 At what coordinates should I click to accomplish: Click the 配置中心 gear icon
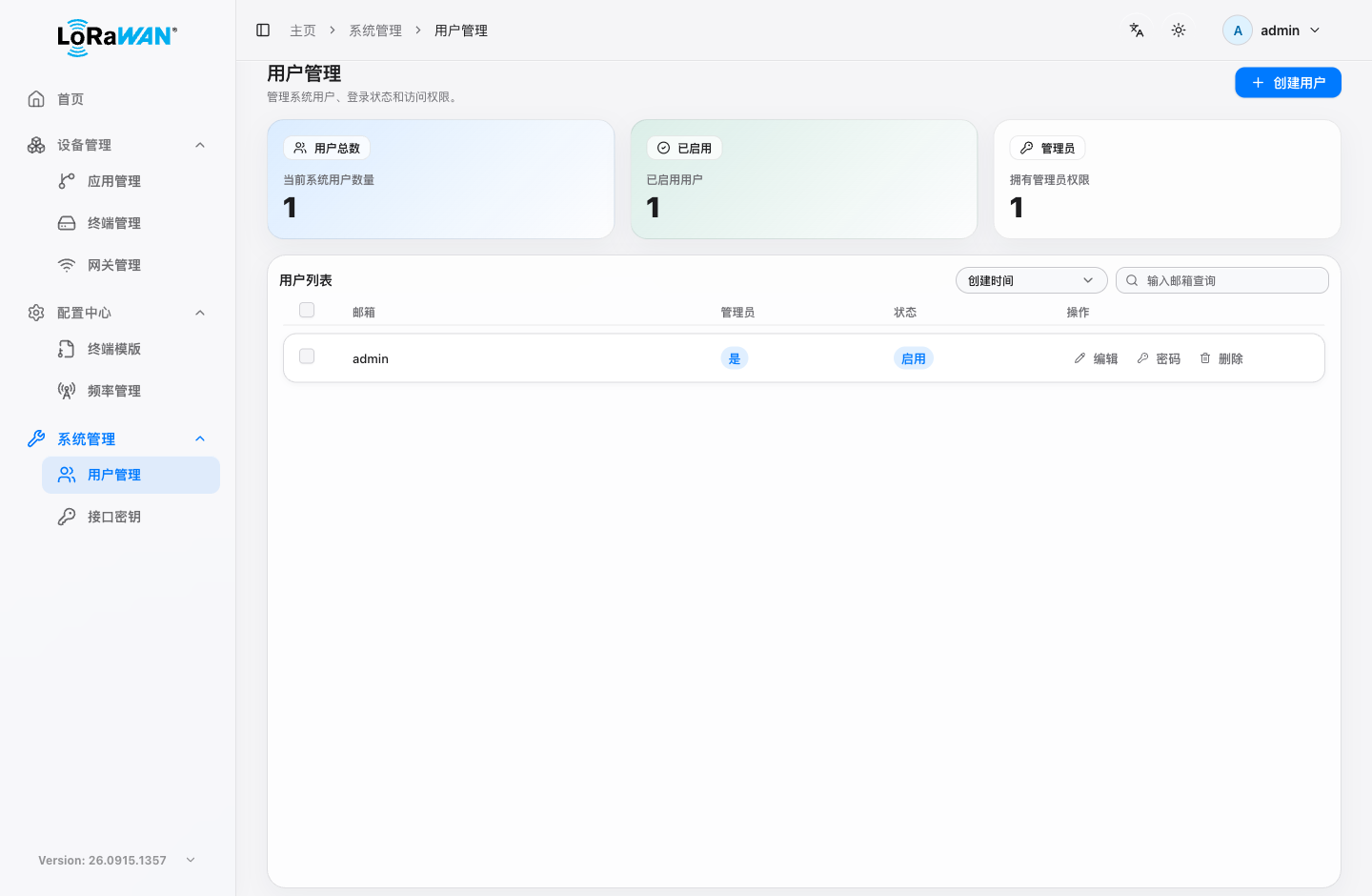(36, 313)
